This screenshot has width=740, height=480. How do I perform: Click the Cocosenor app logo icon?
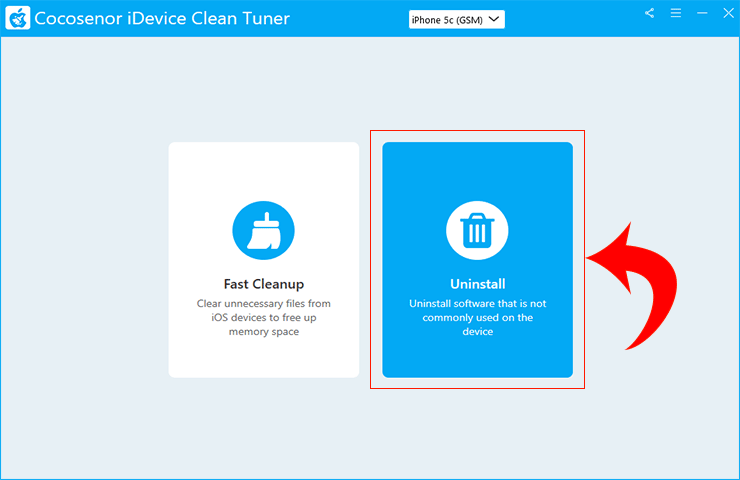click(18, 18)
